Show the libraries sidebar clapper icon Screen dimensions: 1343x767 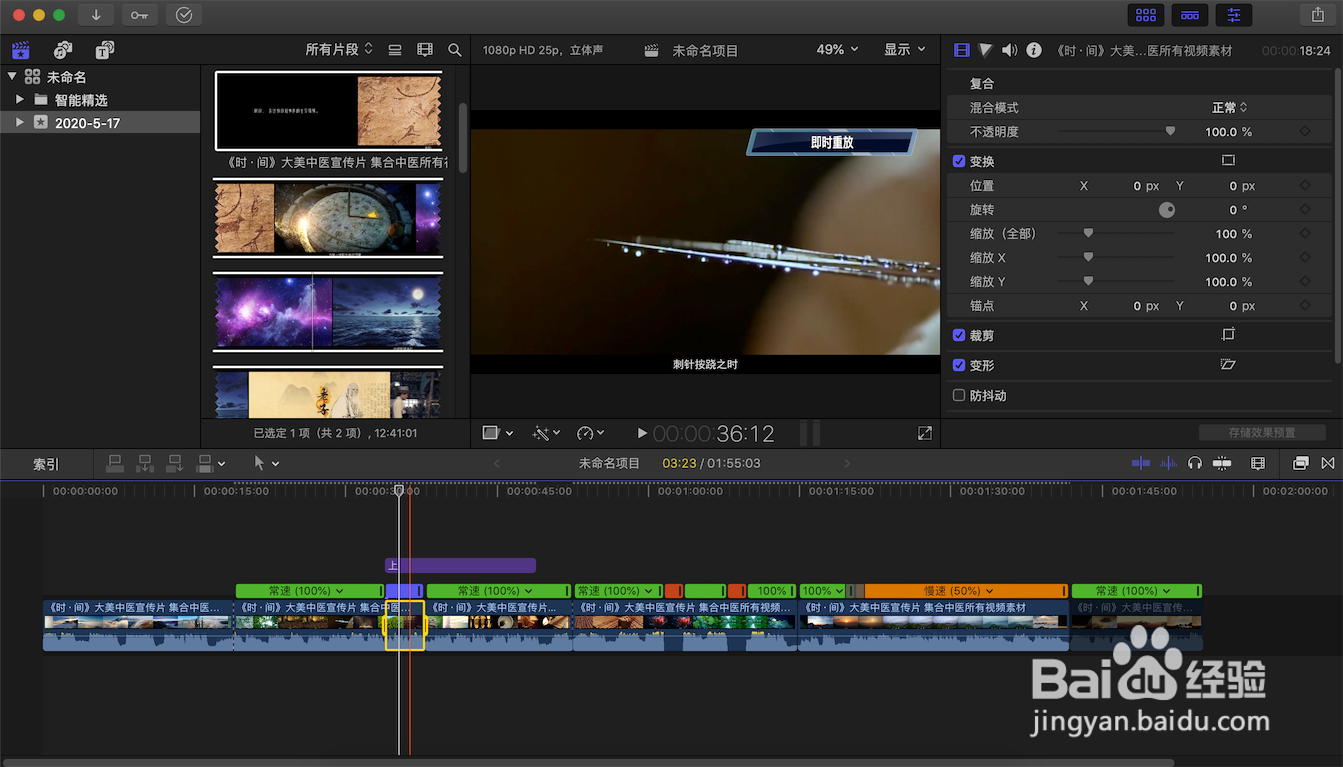(21, 49)
